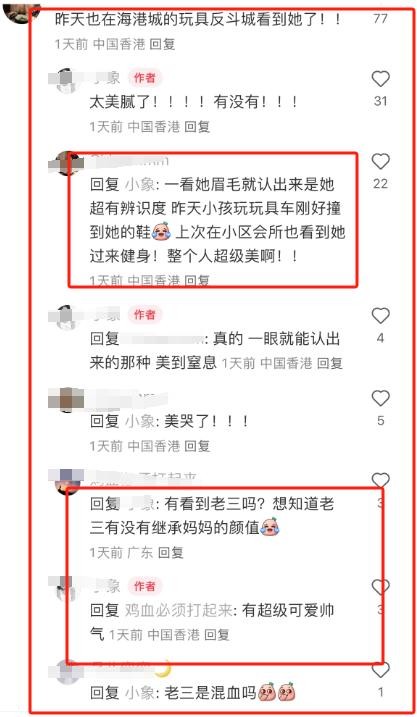Image resolution: width=417 pixels, height=717 pixels.
Task: Like the 有看到老三吗 comment
Action: [380, 481]
